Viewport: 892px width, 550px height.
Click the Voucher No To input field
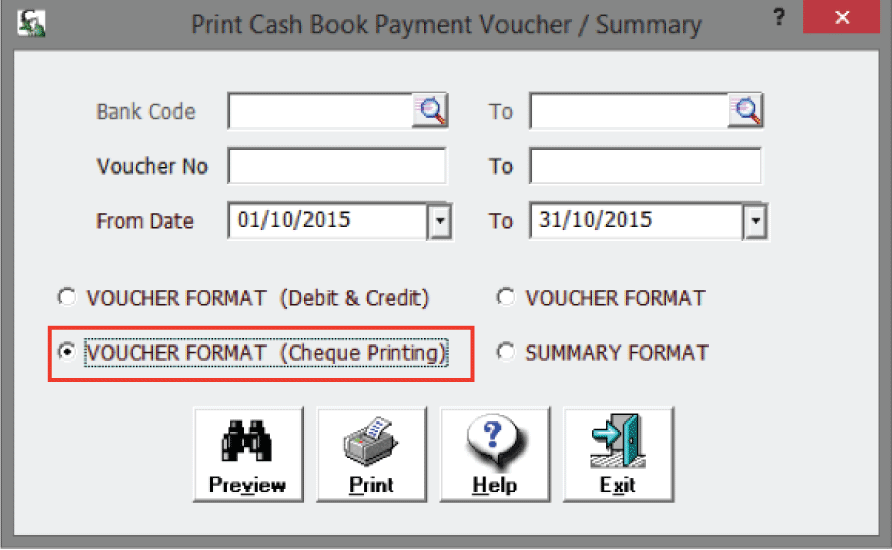point(645,166)
